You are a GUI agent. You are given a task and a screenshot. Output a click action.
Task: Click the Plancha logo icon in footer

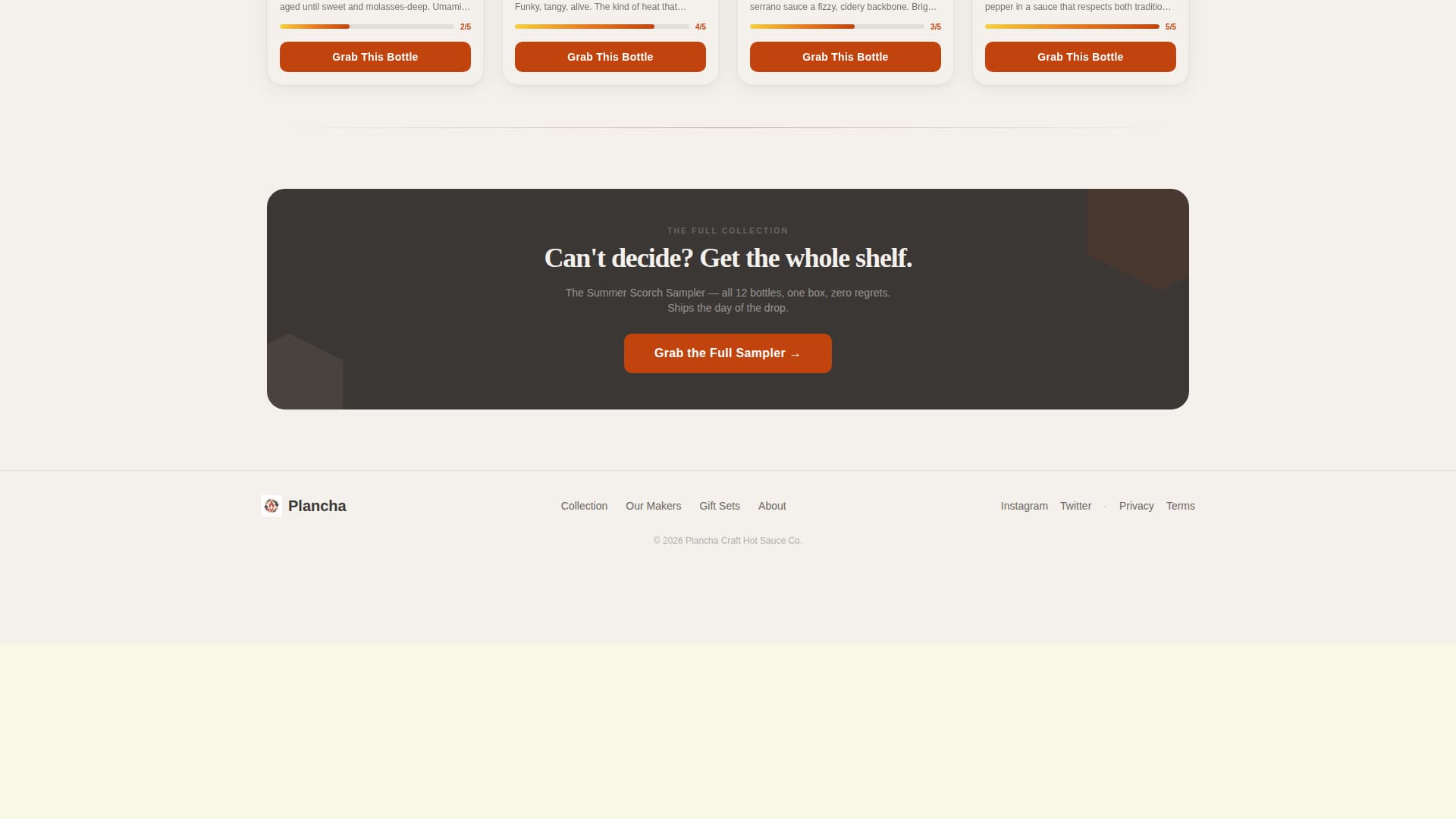[x=271, y=506]
